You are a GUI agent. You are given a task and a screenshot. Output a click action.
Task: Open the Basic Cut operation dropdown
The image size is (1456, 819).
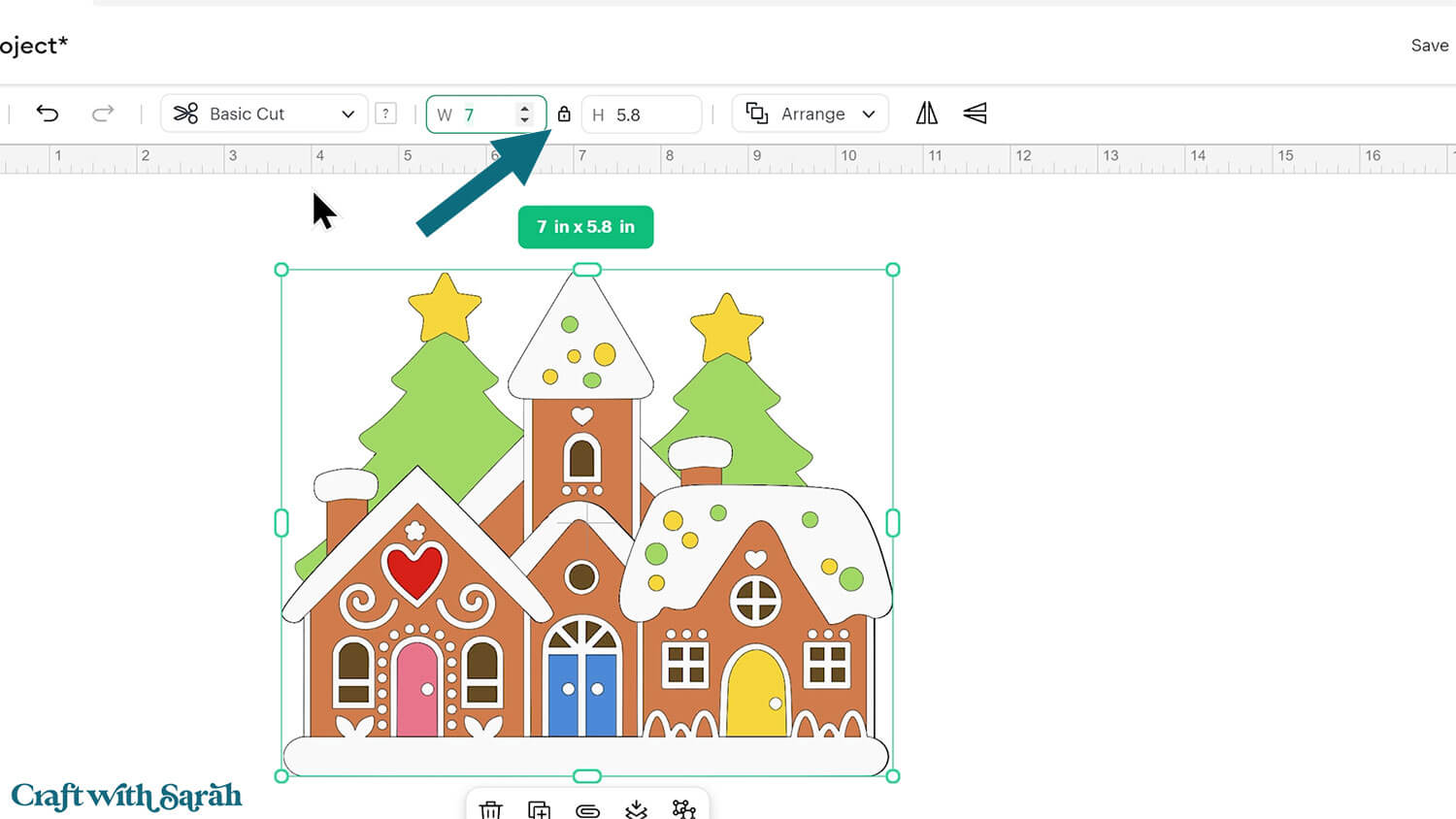pyautogui.click(x=262, y=114)
